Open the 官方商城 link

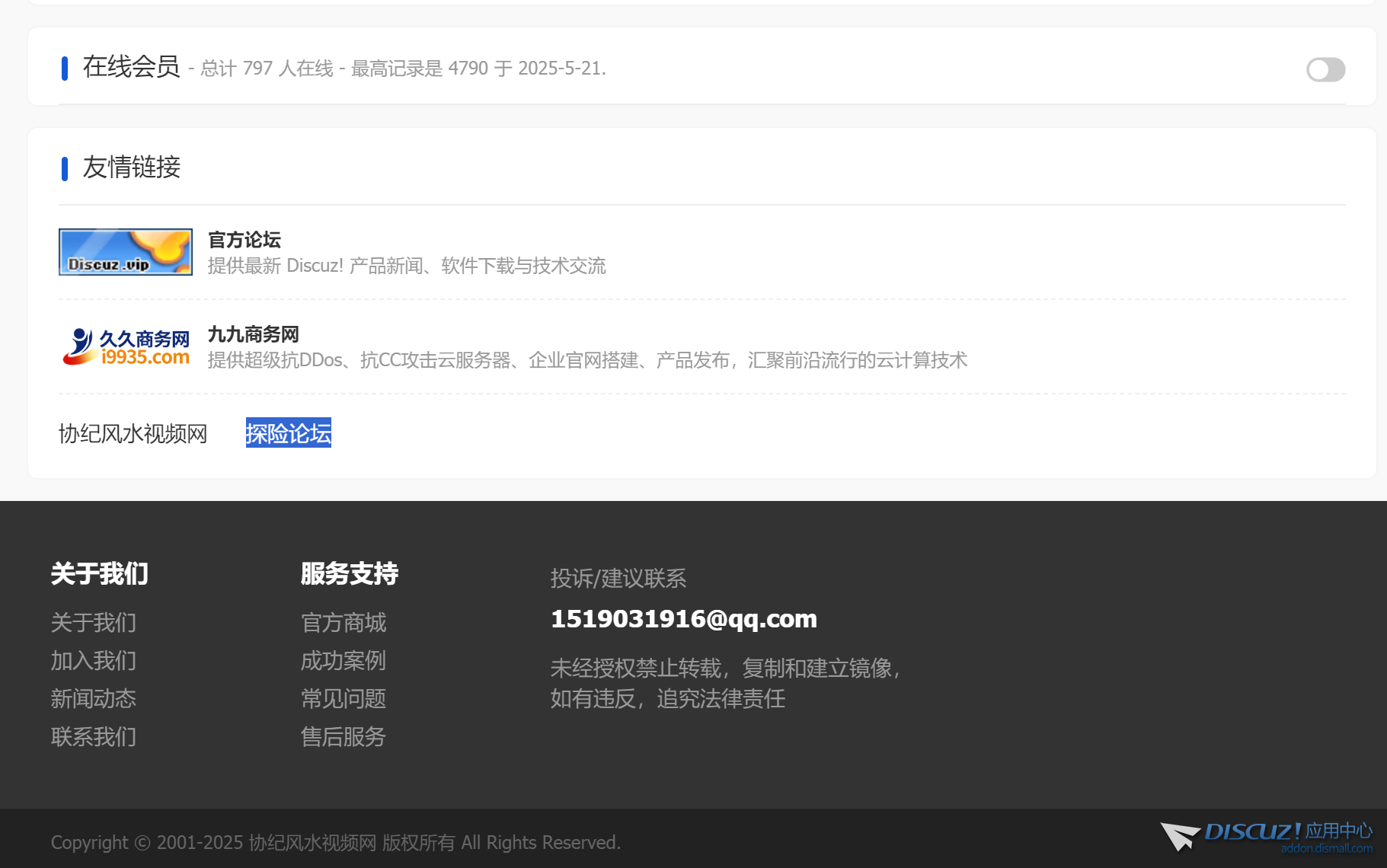(x=344, y=623)
